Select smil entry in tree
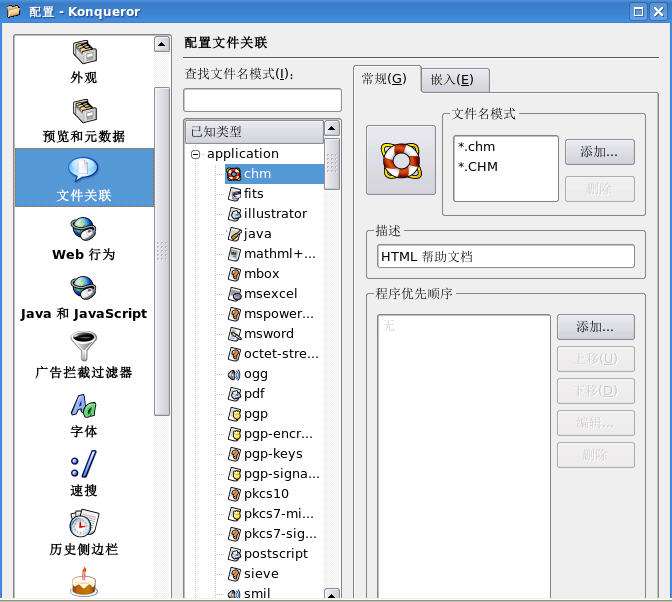 257,593
